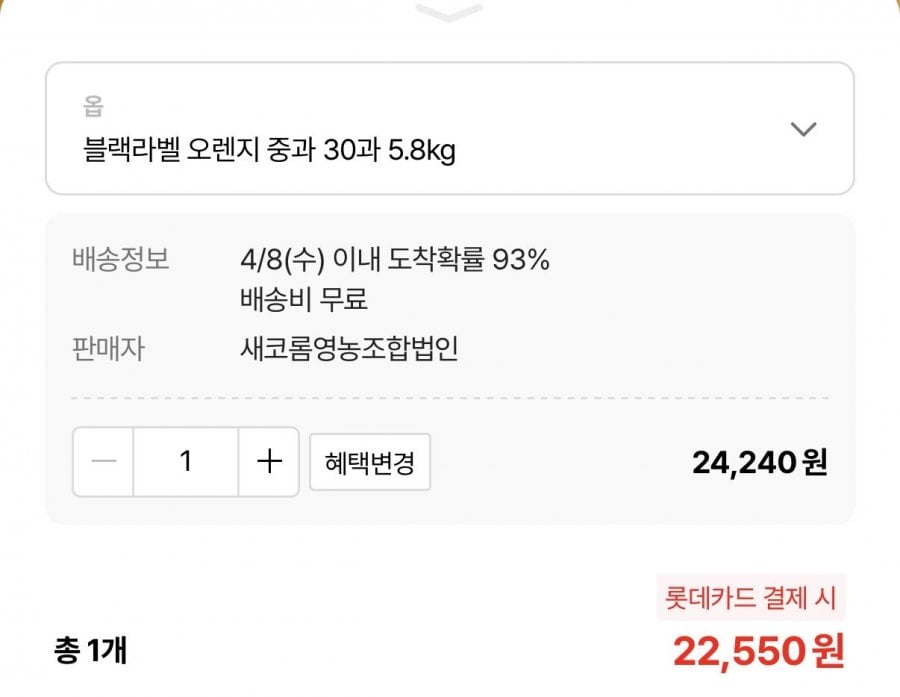Increase quantity with the plus button

(269, 462)
